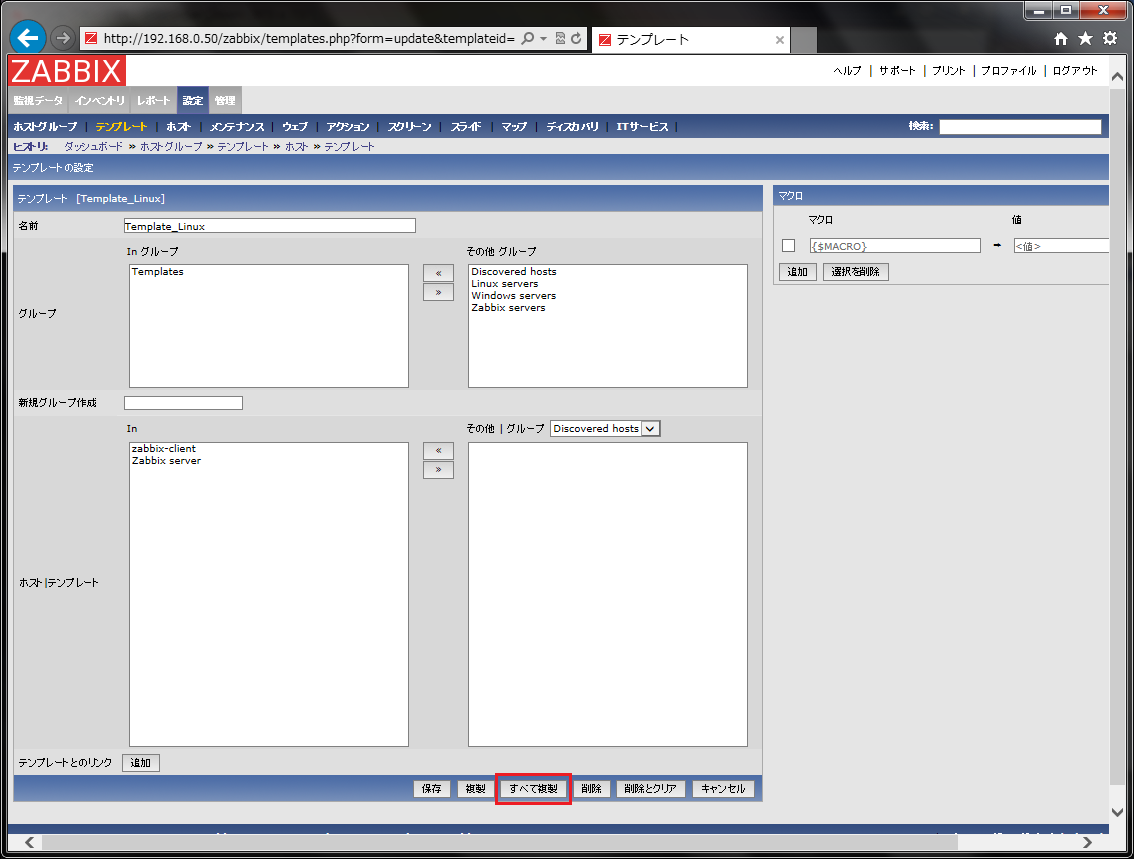Go to the 管理 tab
Viewport: 1134px width, 859px height.
tap(225, 101)
